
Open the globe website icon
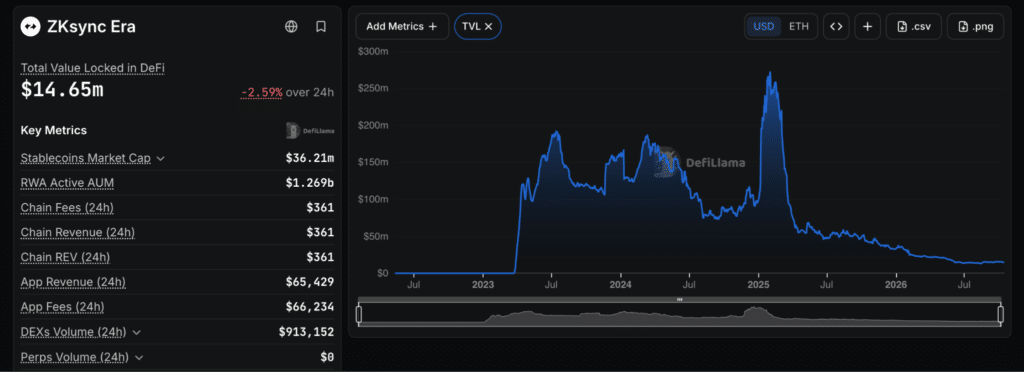pyautogui.click(x=291, y=26)
